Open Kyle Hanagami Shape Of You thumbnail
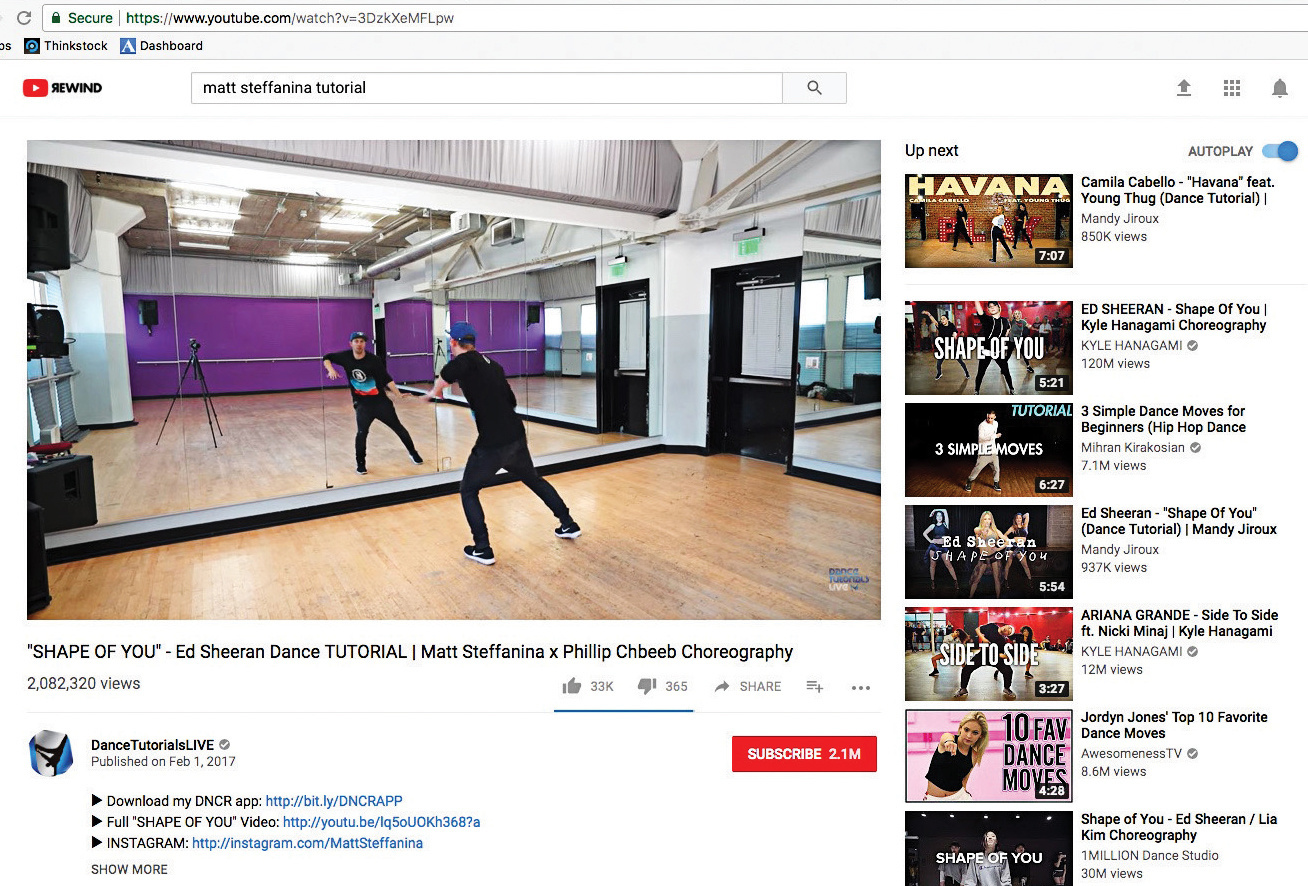This screenshot has height=886, width=1308. tap(988, 348)
